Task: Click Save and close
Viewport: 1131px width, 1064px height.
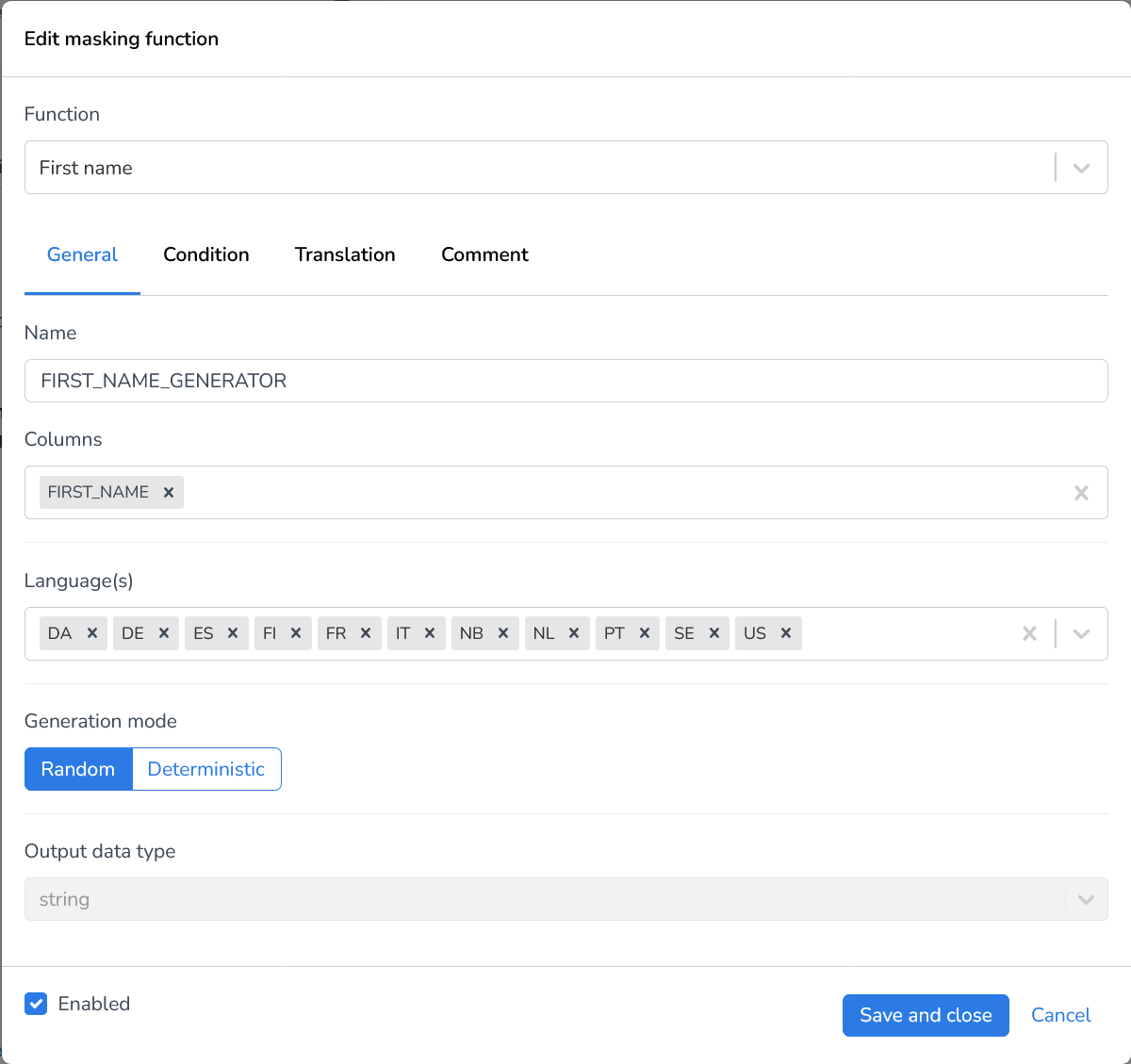Action: coord(925,1015)
